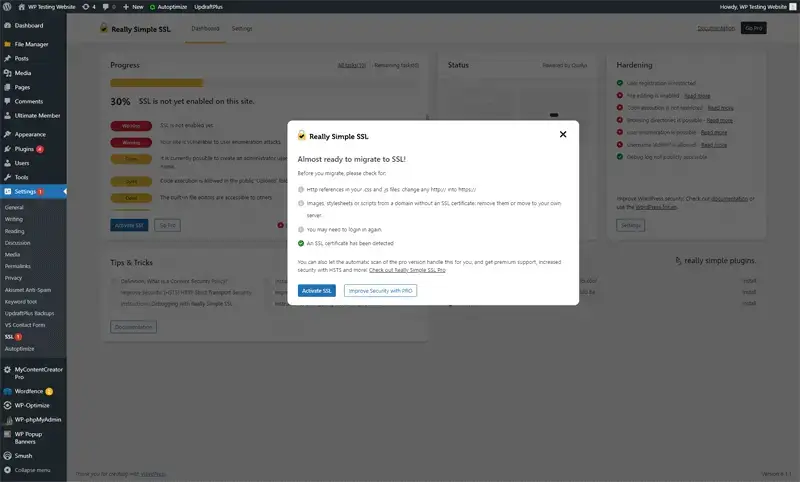The height and width of the screenshot is (482, 800).
Task: Click the updates counter icon
Action: [89, 7]
